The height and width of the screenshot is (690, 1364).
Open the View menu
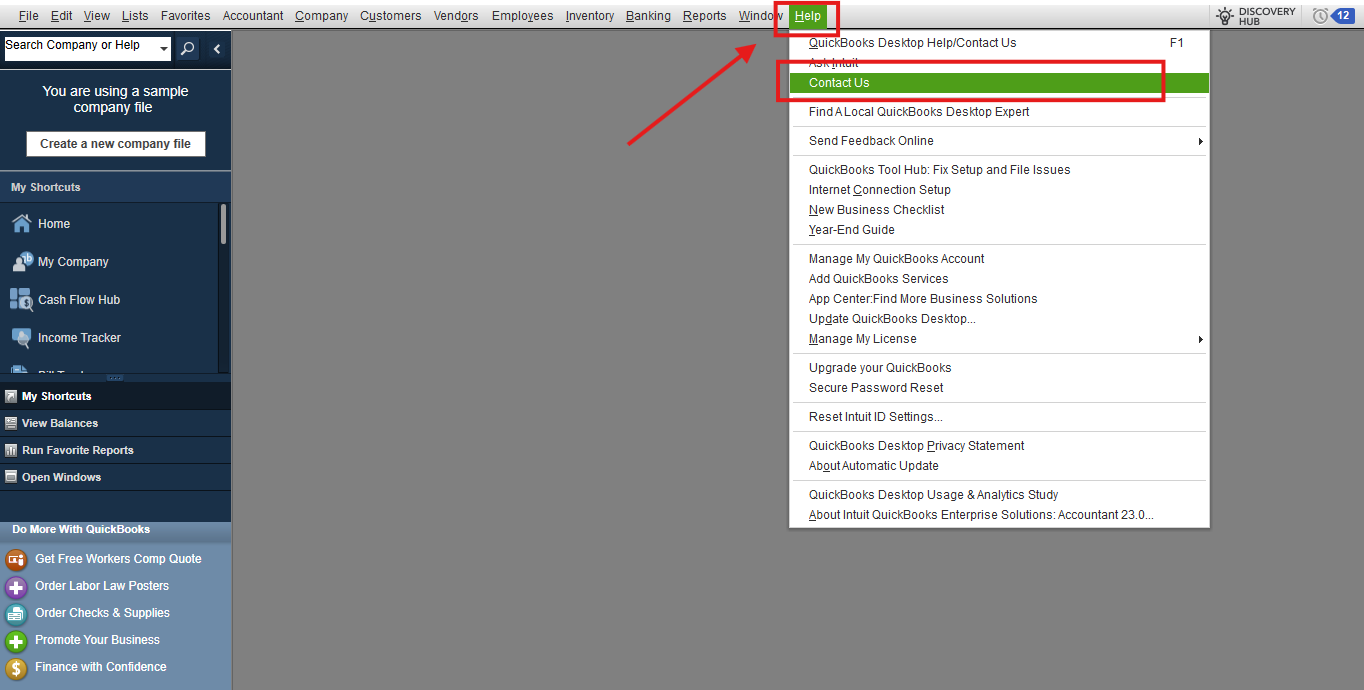point(97,16)
